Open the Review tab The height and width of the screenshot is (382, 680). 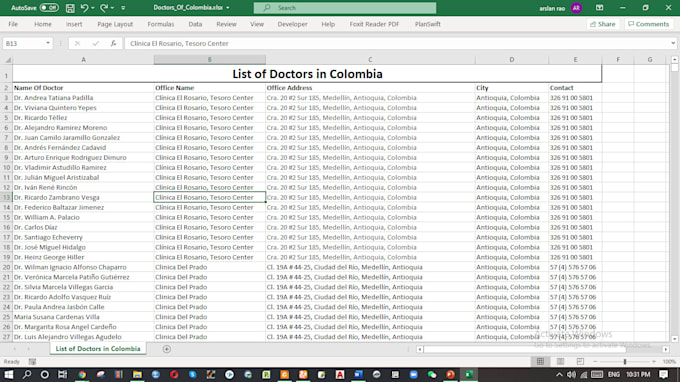click(x=226, y=24)
